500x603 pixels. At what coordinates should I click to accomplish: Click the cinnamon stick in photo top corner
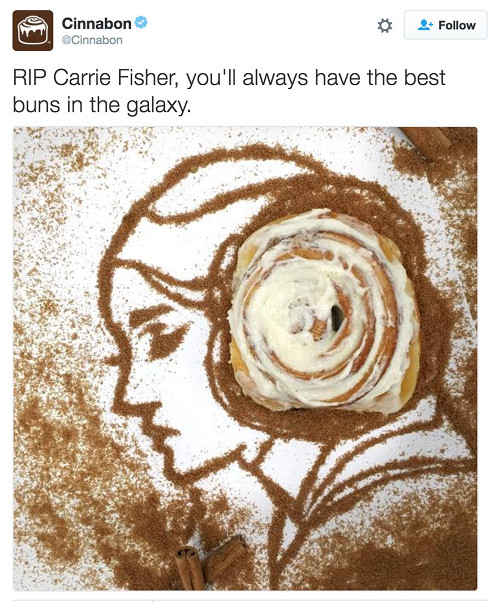425,141
